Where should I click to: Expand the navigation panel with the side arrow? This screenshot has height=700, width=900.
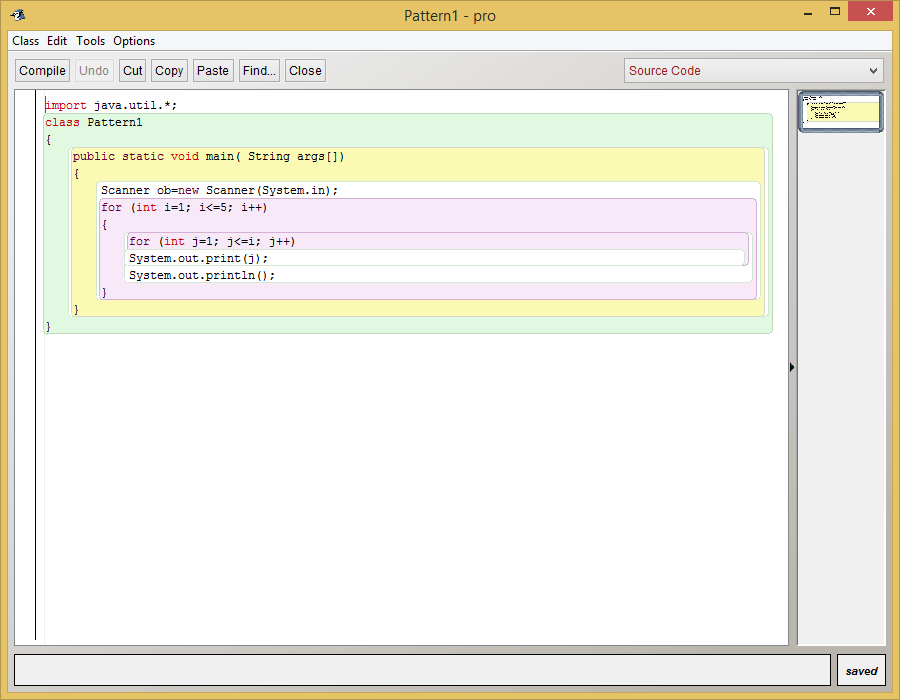[792, 367]
